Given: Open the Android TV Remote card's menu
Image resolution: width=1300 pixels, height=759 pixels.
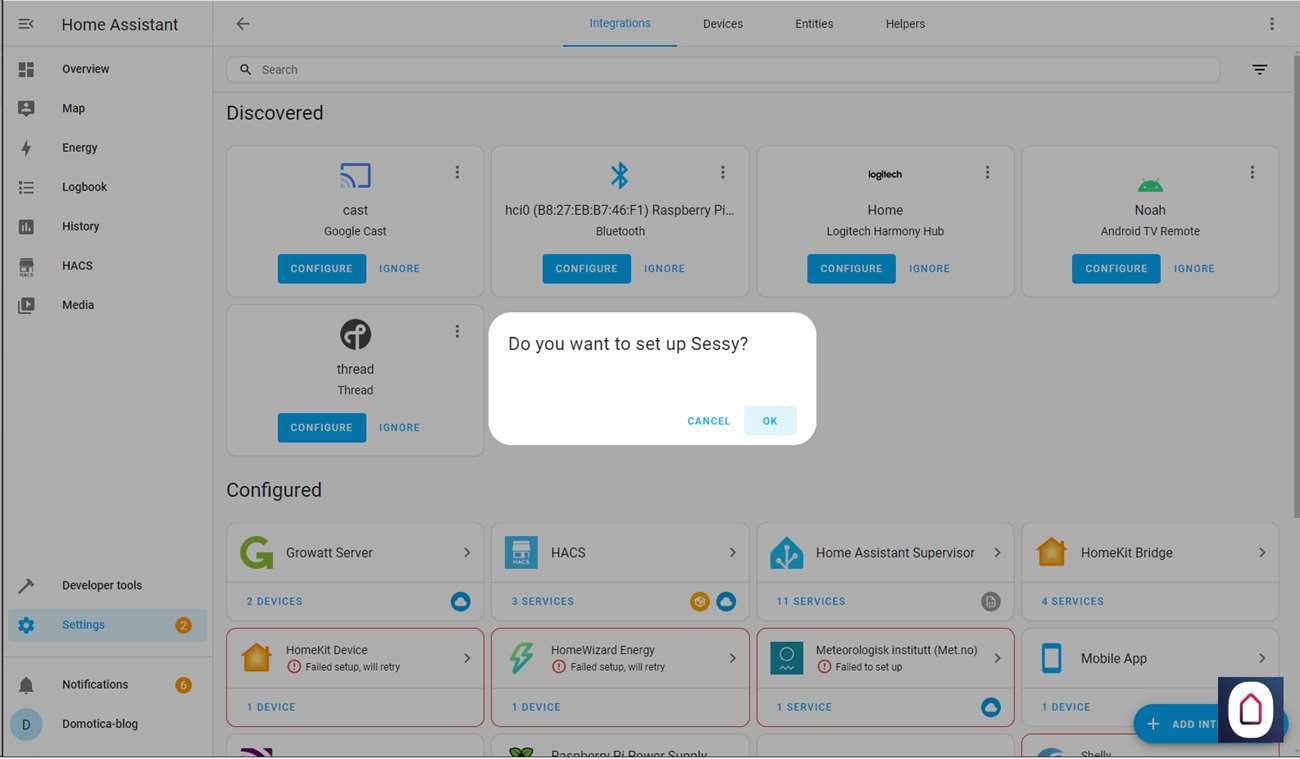Looking at the screenshot, I should point(1252,172).
